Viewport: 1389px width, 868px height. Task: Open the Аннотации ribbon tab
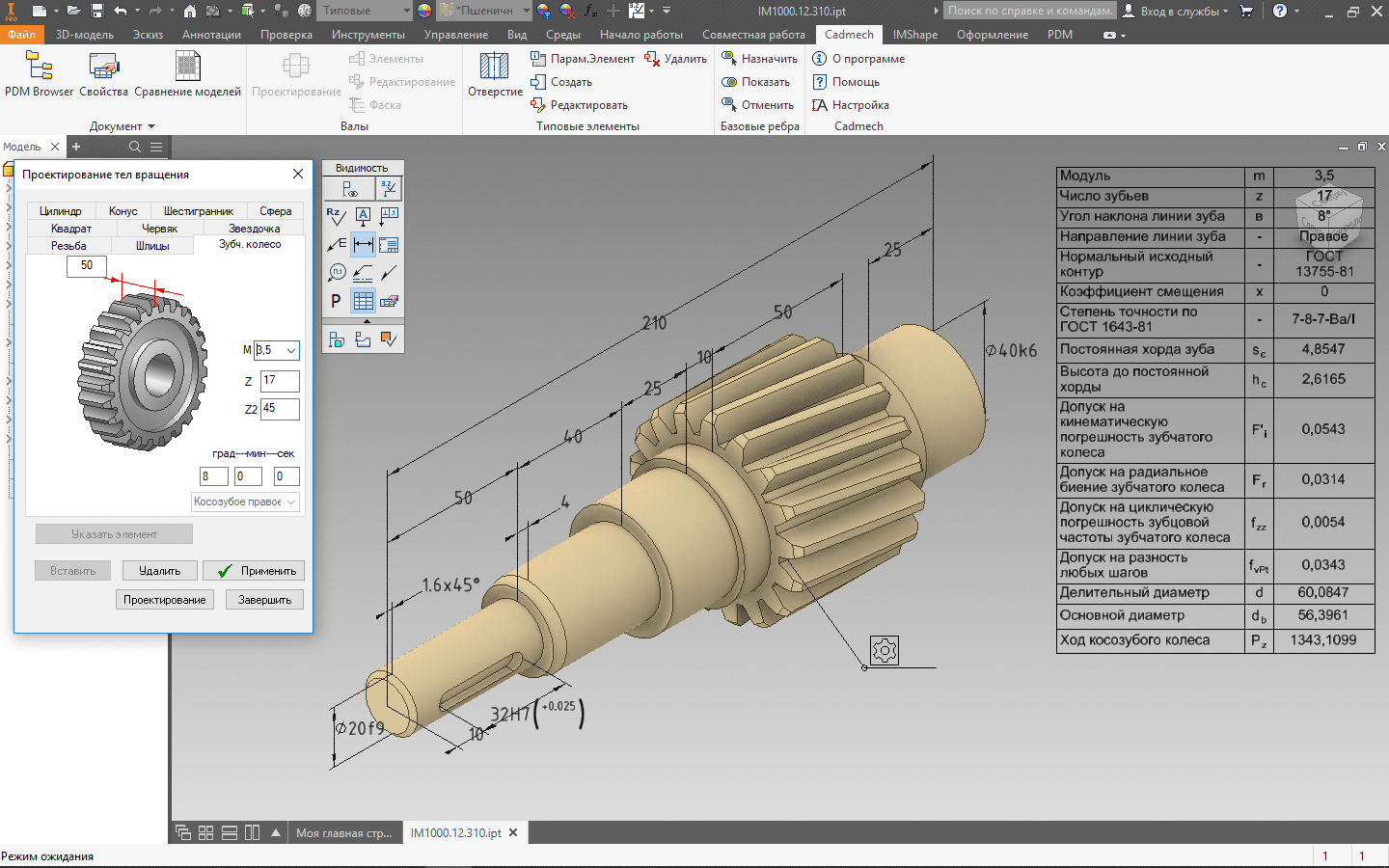211,35
